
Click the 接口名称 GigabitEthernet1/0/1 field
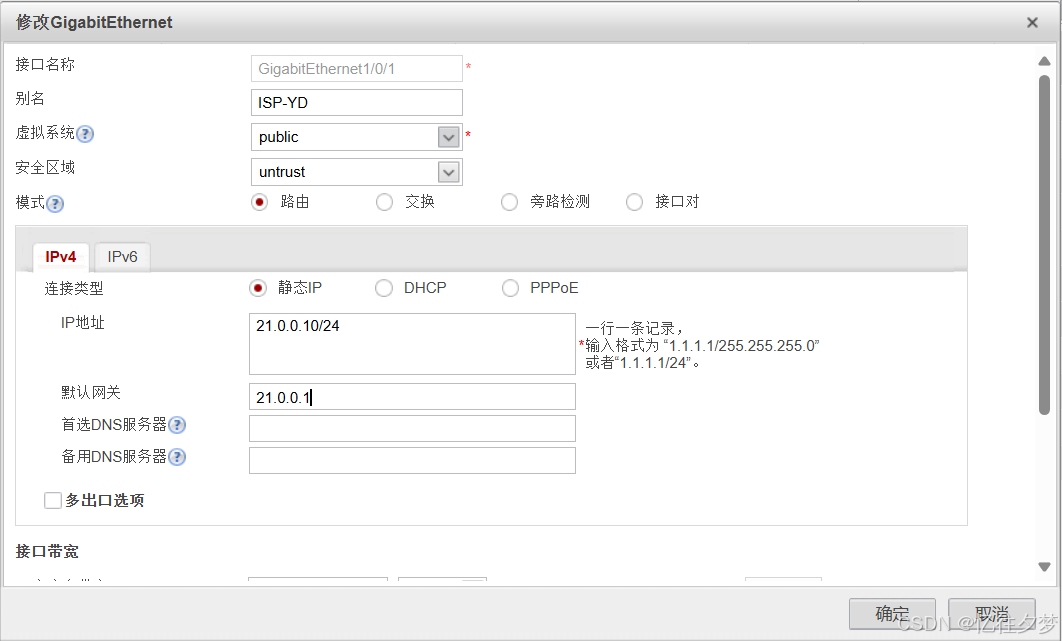pyautogui.click(x=356, y=68)
